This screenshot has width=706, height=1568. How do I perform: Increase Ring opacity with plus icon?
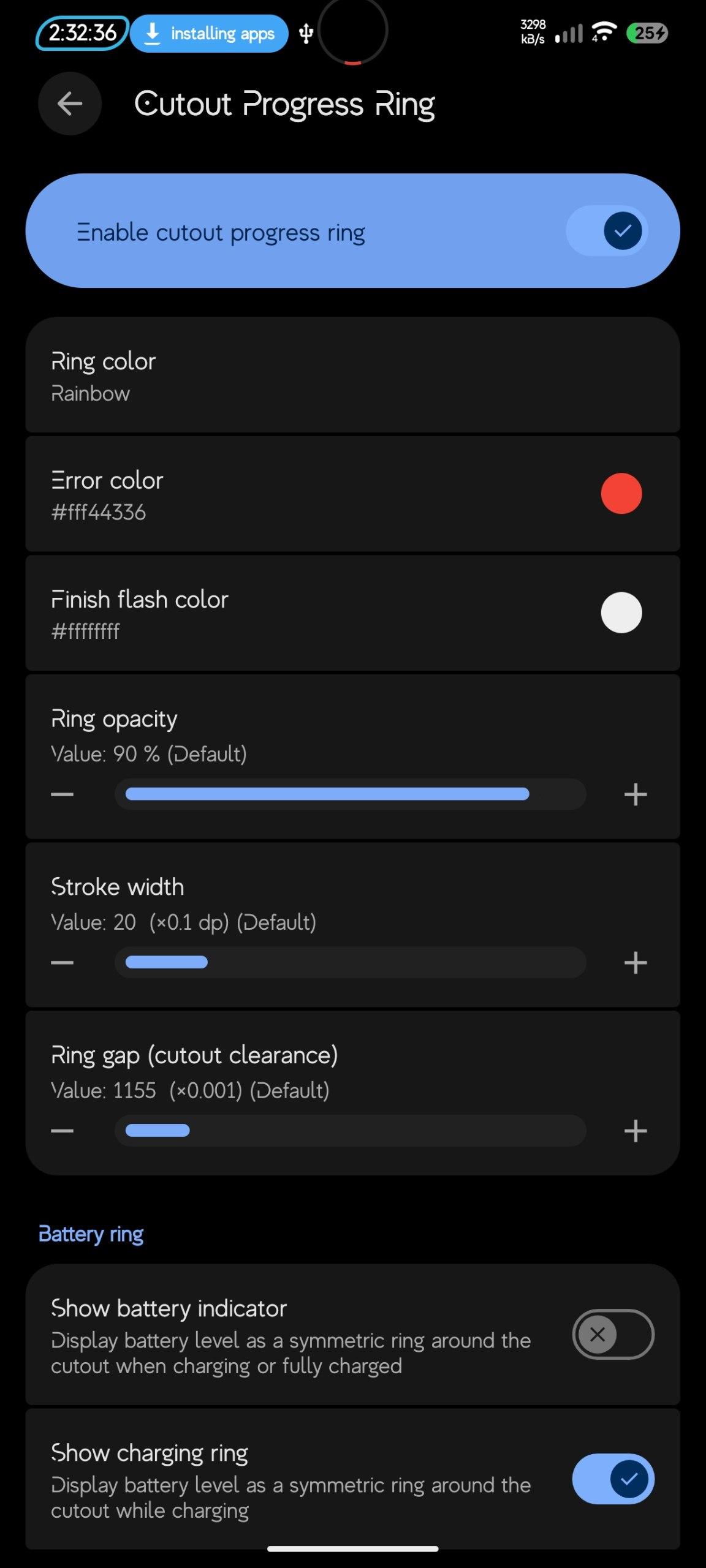(636, 794)
